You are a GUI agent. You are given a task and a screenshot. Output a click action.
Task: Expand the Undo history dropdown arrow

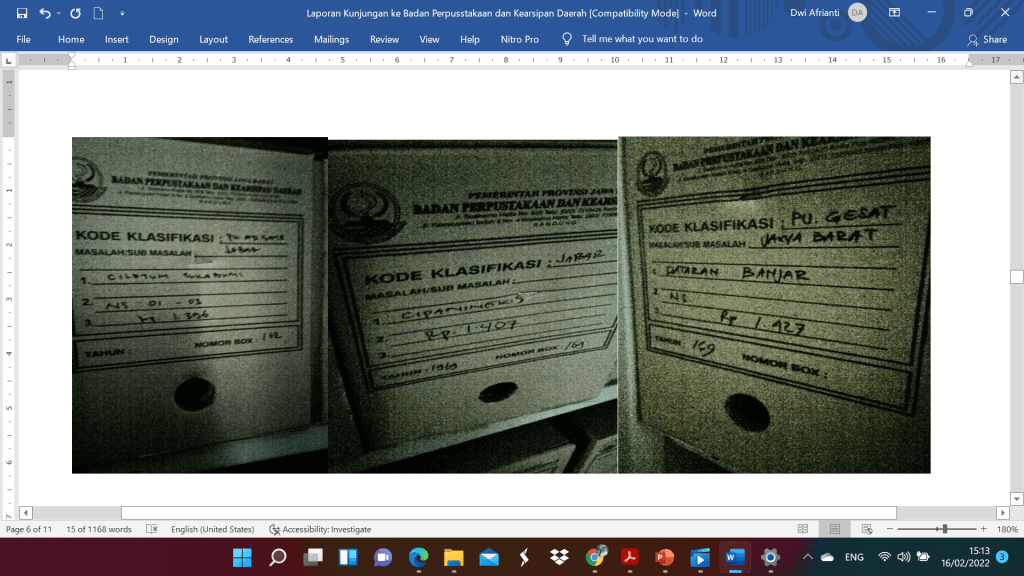59,14
